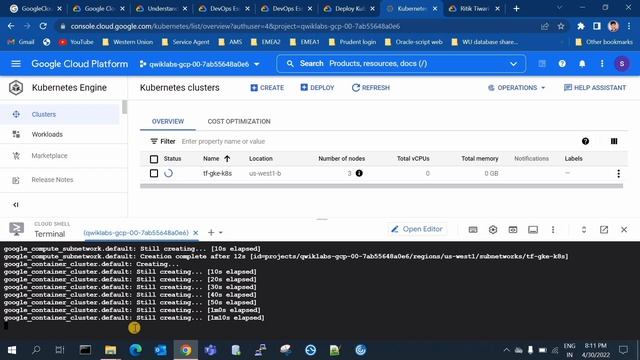The width and height of the screenshot is (640, 360).
Task: Open the Notifications bell icon
Action: [x=582, y=64]
